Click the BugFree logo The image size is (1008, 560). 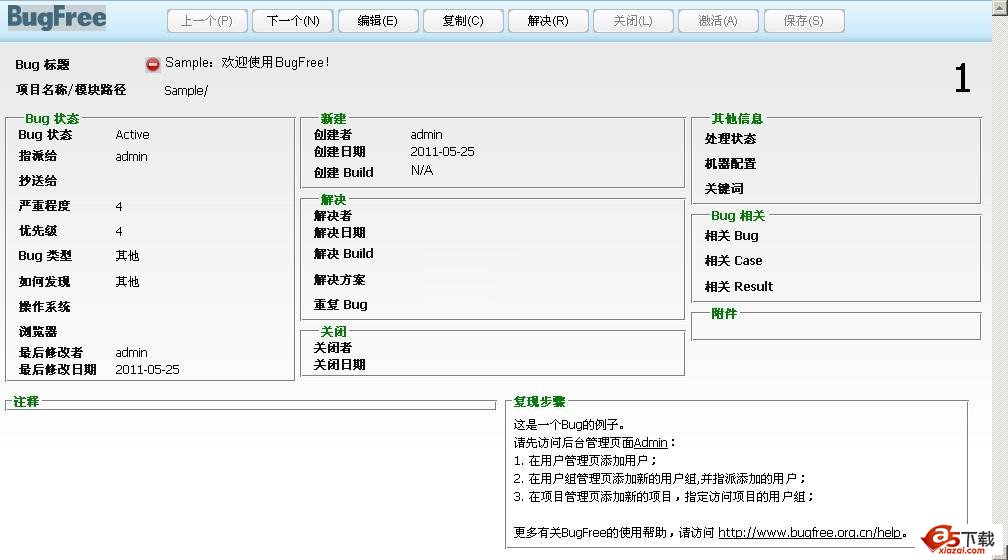click(x=57, y=17)
